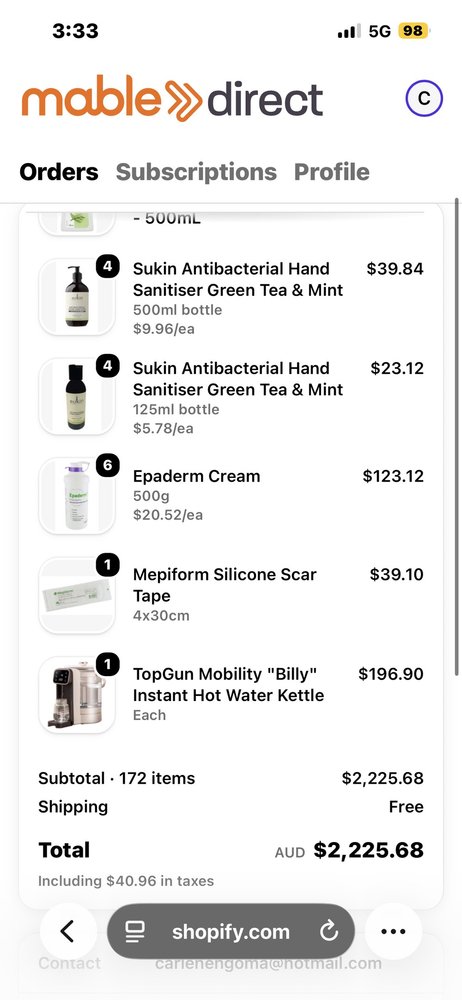The width and height of the screenshot is (462, 1000).
Task: Open the Epaderm Cream product thumbnail
Action: tap(77, 496)
